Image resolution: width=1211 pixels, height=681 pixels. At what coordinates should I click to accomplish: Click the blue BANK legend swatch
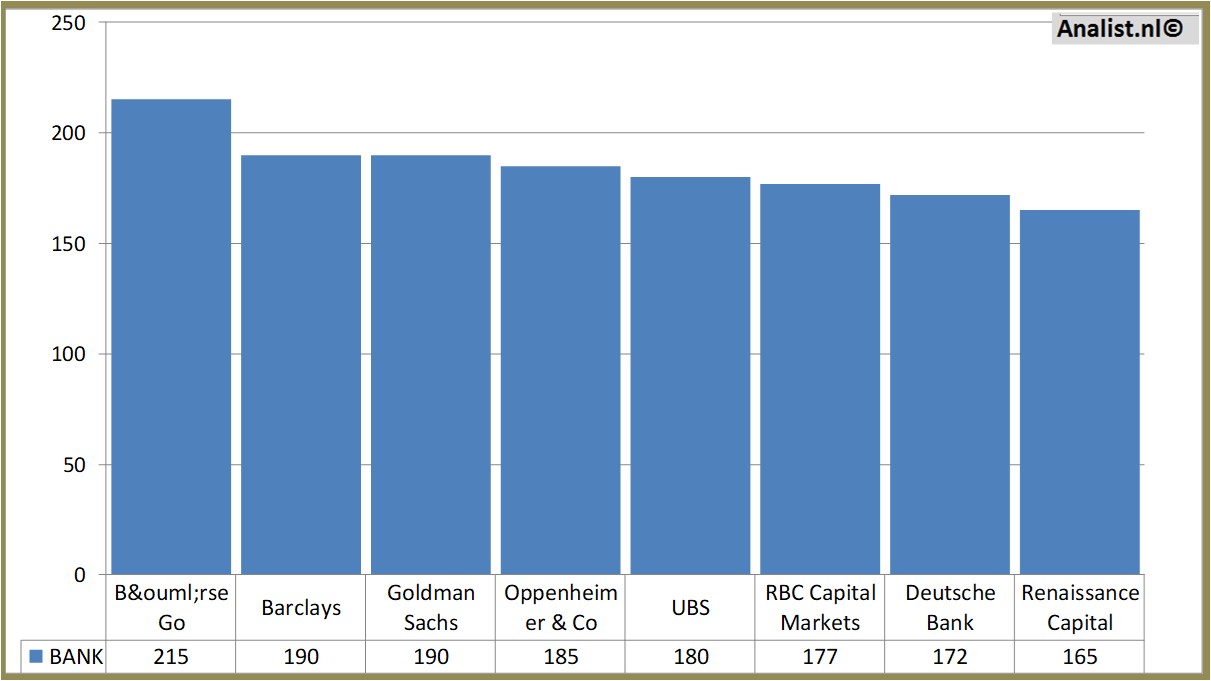point(36,657)
